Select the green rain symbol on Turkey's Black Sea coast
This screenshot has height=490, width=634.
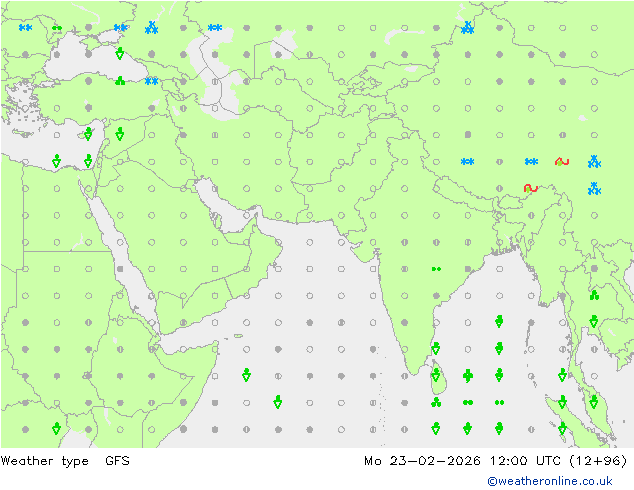tap(120, 81)
